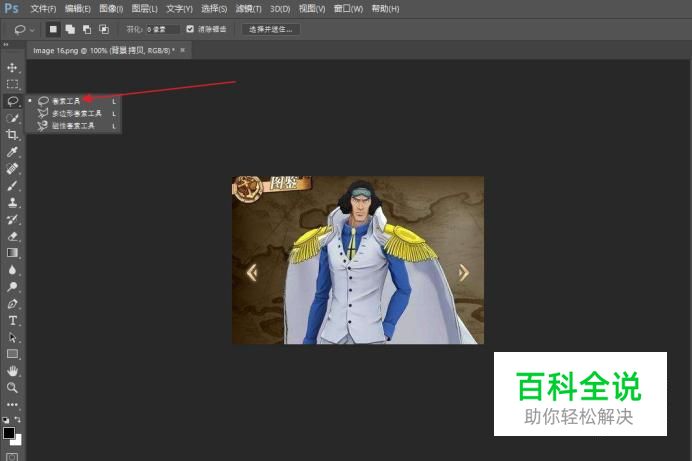Viewport: 692px width, 461px height.
Task: Click the Photoshop Ps logo
Action: click(11, 8)
